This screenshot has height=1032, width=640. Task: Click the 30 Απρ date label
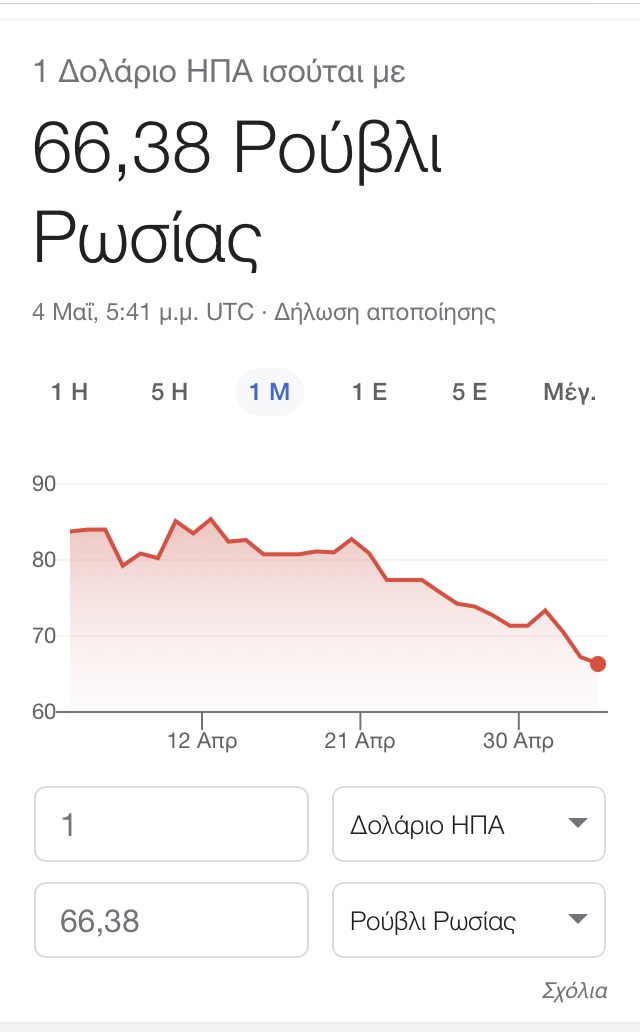coord(518,741)
